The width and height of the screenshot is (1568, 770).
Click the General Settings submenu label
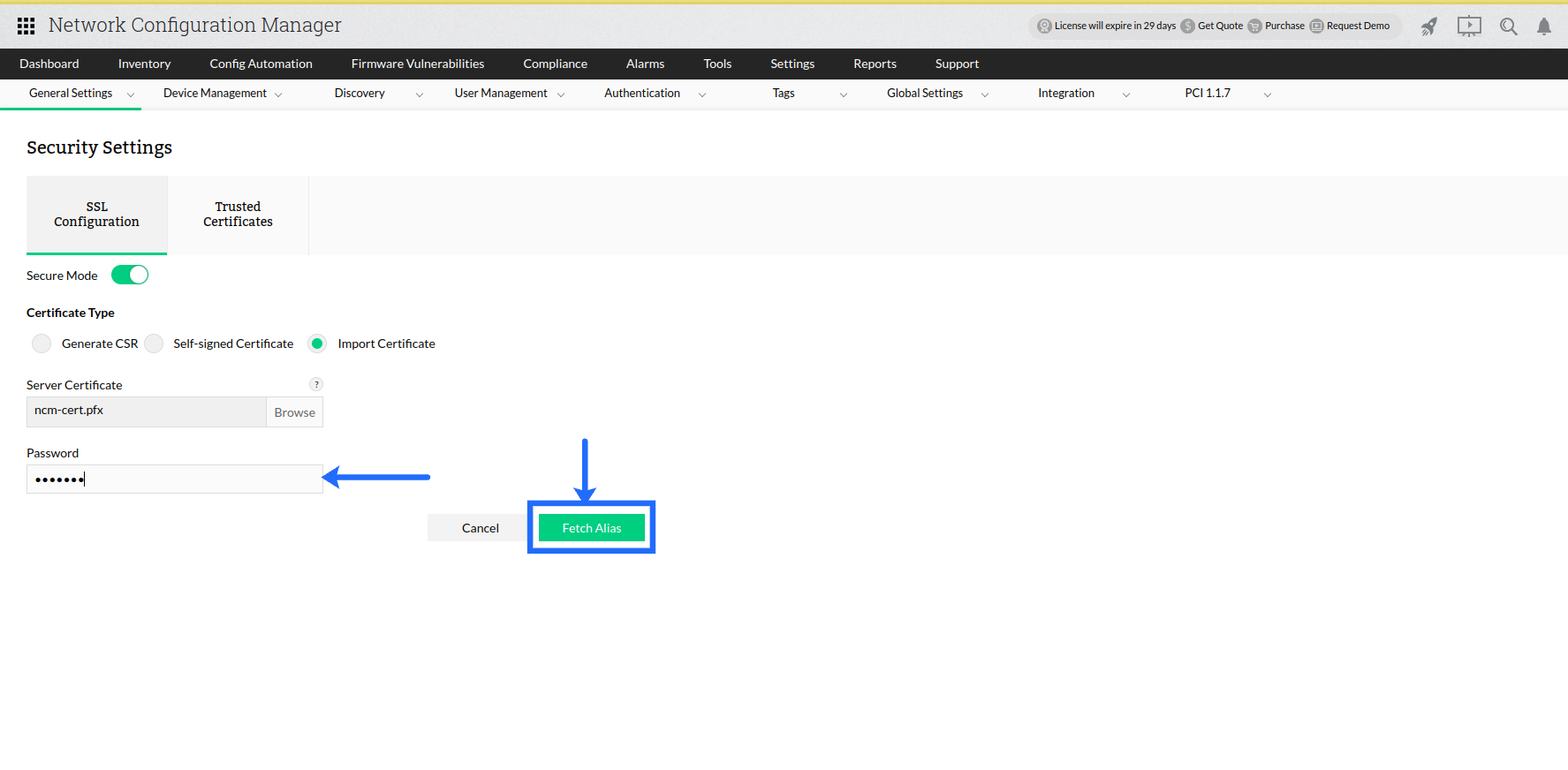(71, 93)
